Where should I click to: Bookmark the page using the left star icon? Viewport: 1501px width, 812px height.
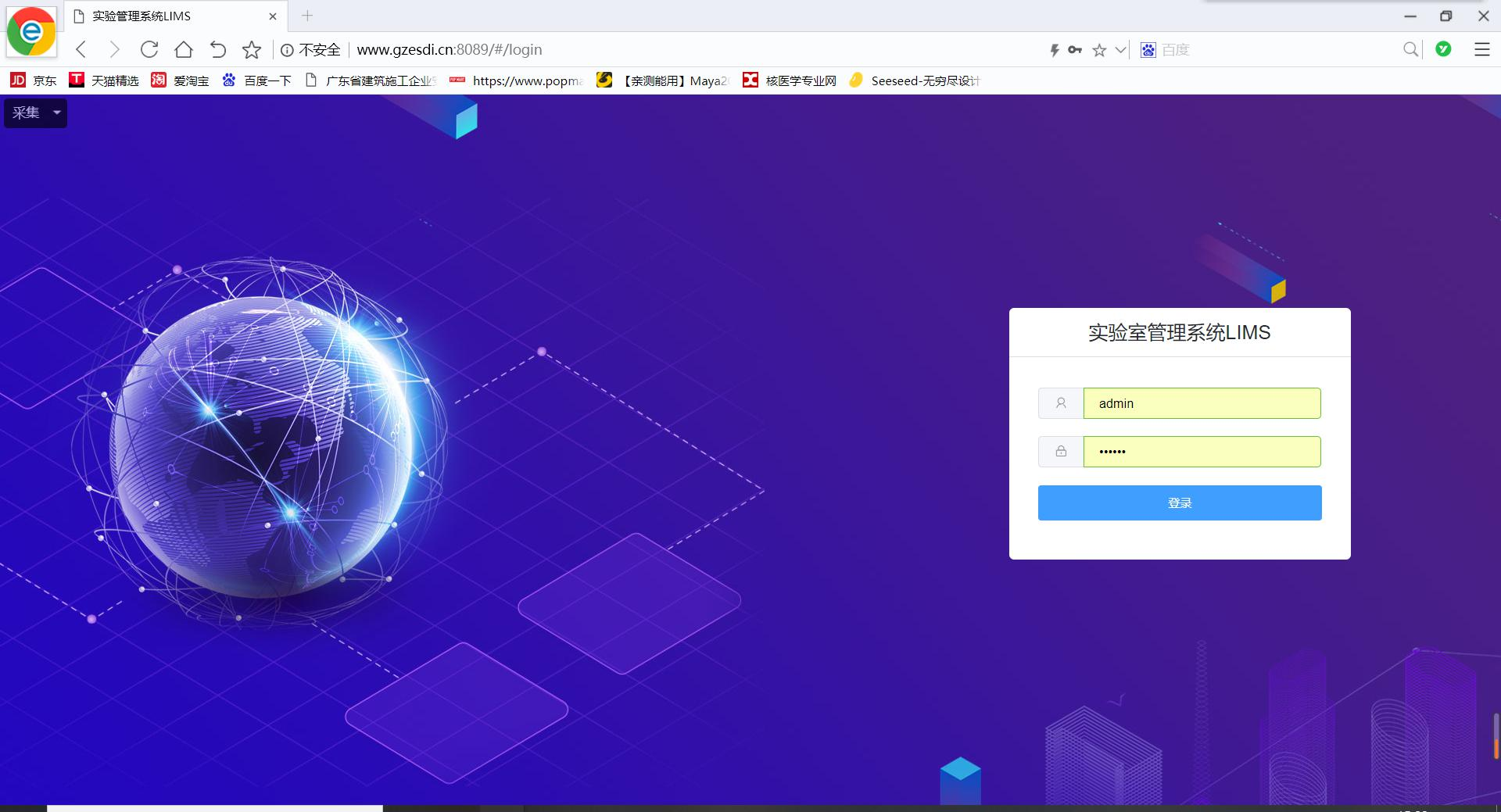tap(252, 50)
